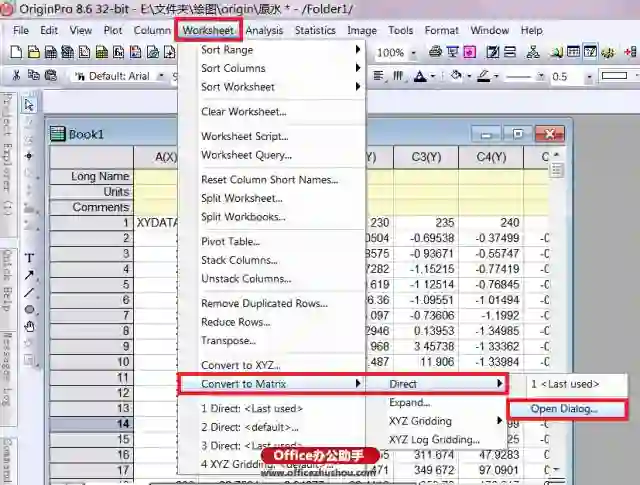Screen dimensions: 640x485
Task: Click the New Project icon
Action: click(x=16, y=52)
